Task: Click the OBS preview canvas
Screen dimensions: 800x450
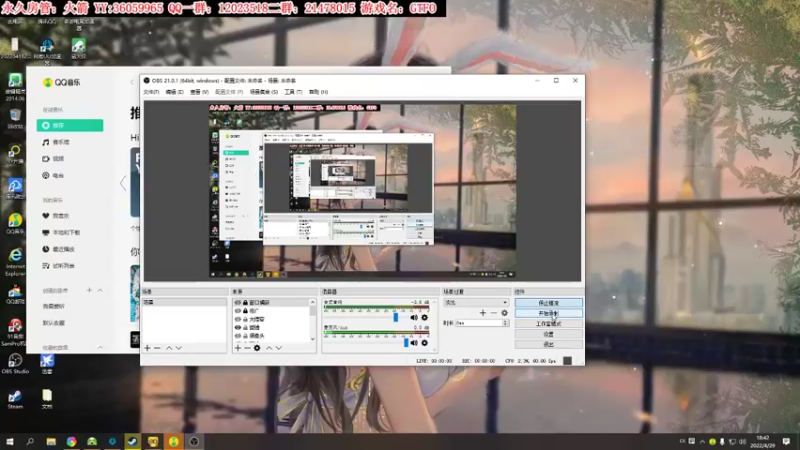Action: coord(362,191)
